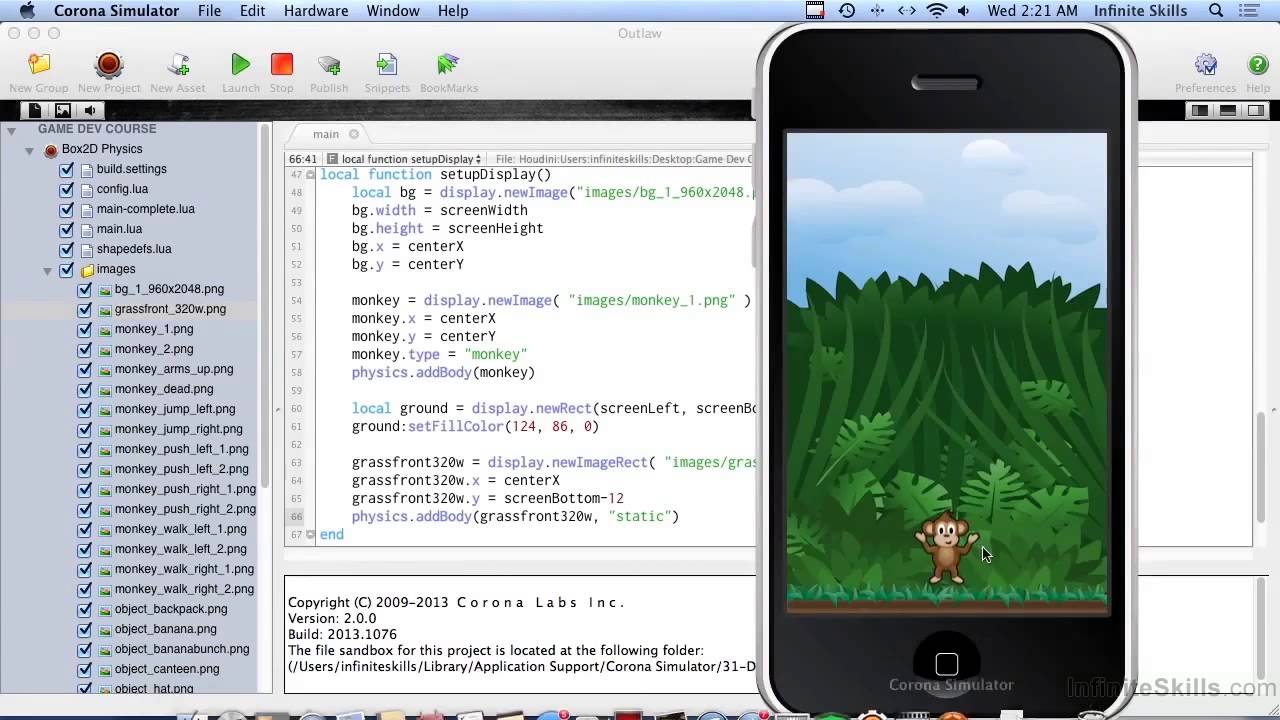Uncheck the build.settings checkbox
Viewport: 1280px width, 720px height.
67,170
